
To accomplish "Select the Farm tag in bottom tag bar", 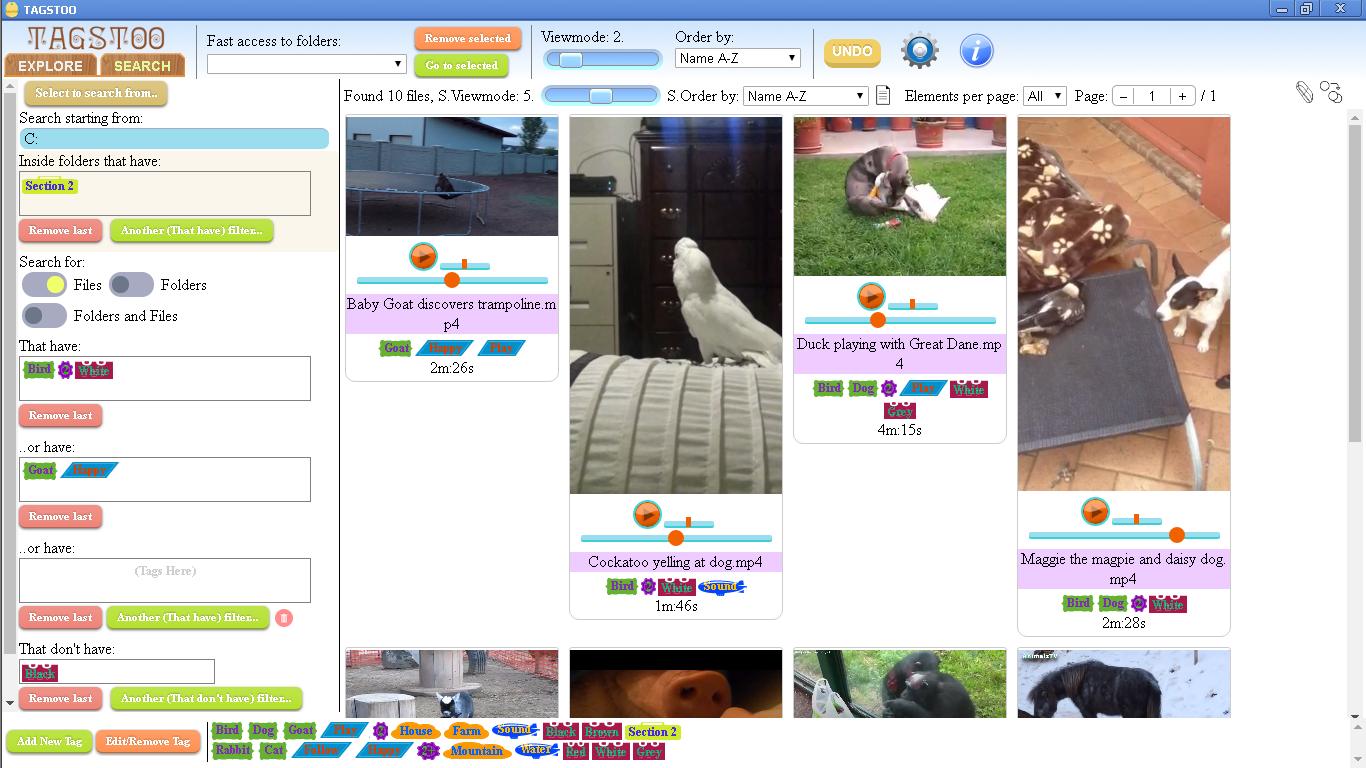I will click(466, 731).
